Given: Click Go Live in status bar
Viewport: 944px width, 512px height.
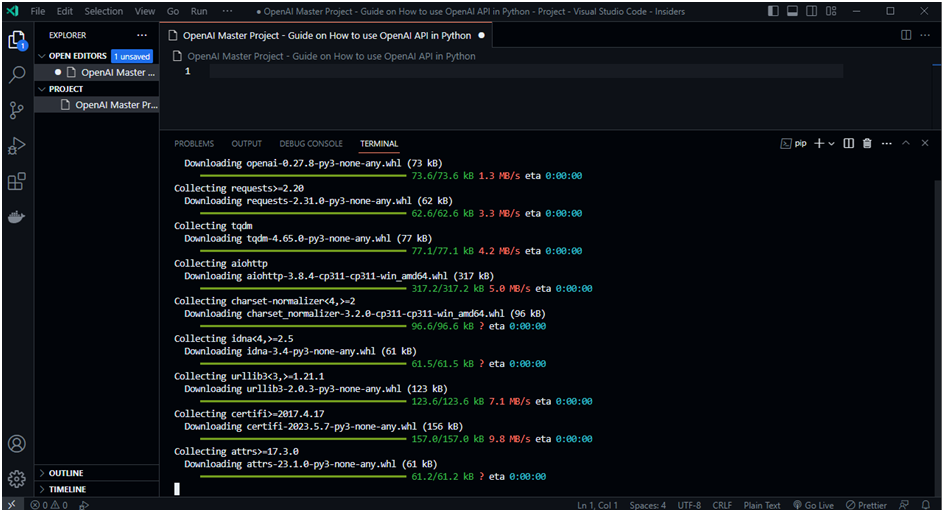Looking at the screenshot, I should point(813,505).
